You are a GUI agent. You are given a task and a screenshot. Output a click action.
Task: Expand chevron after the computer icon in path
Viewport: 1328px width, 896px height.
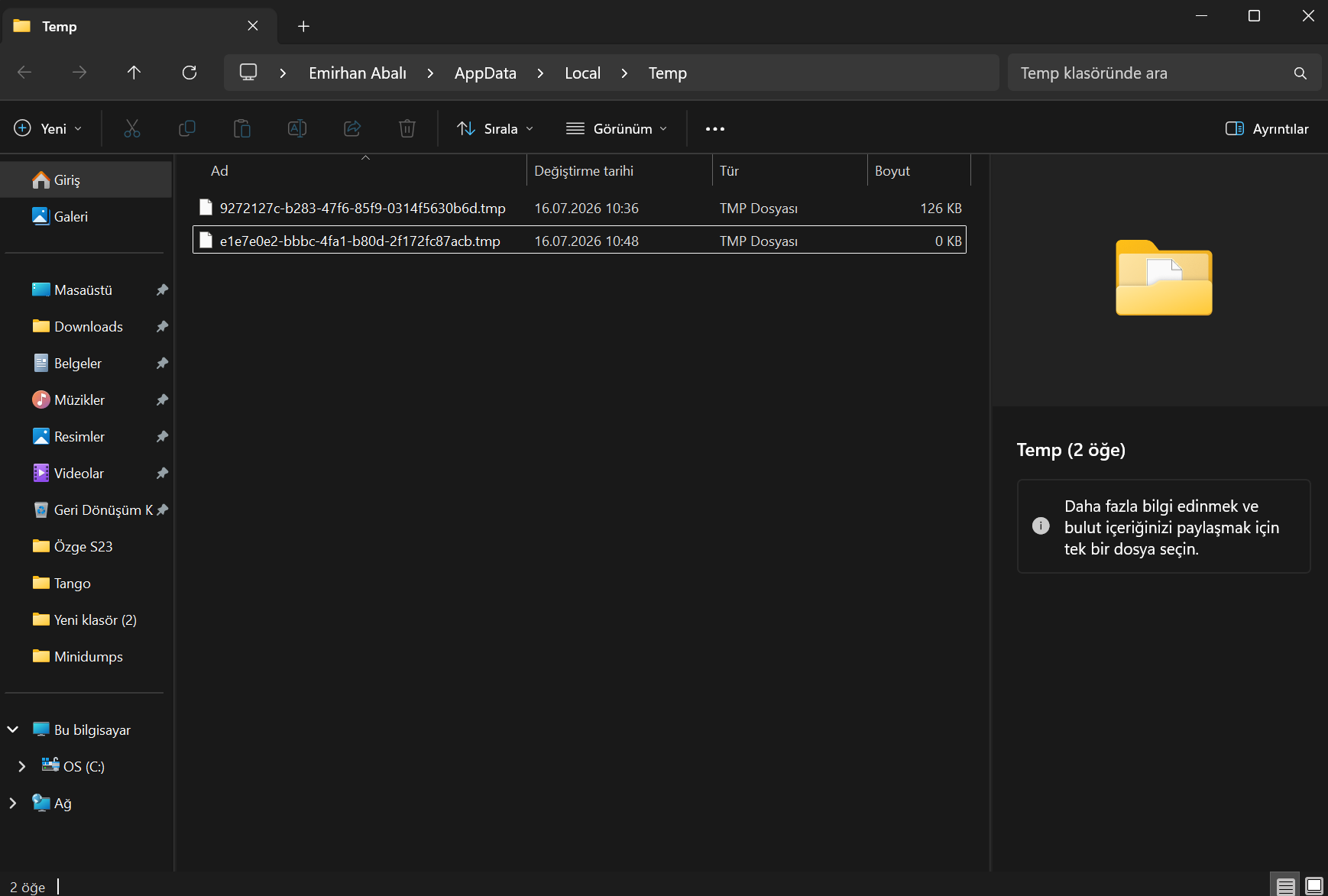point(283,73)
